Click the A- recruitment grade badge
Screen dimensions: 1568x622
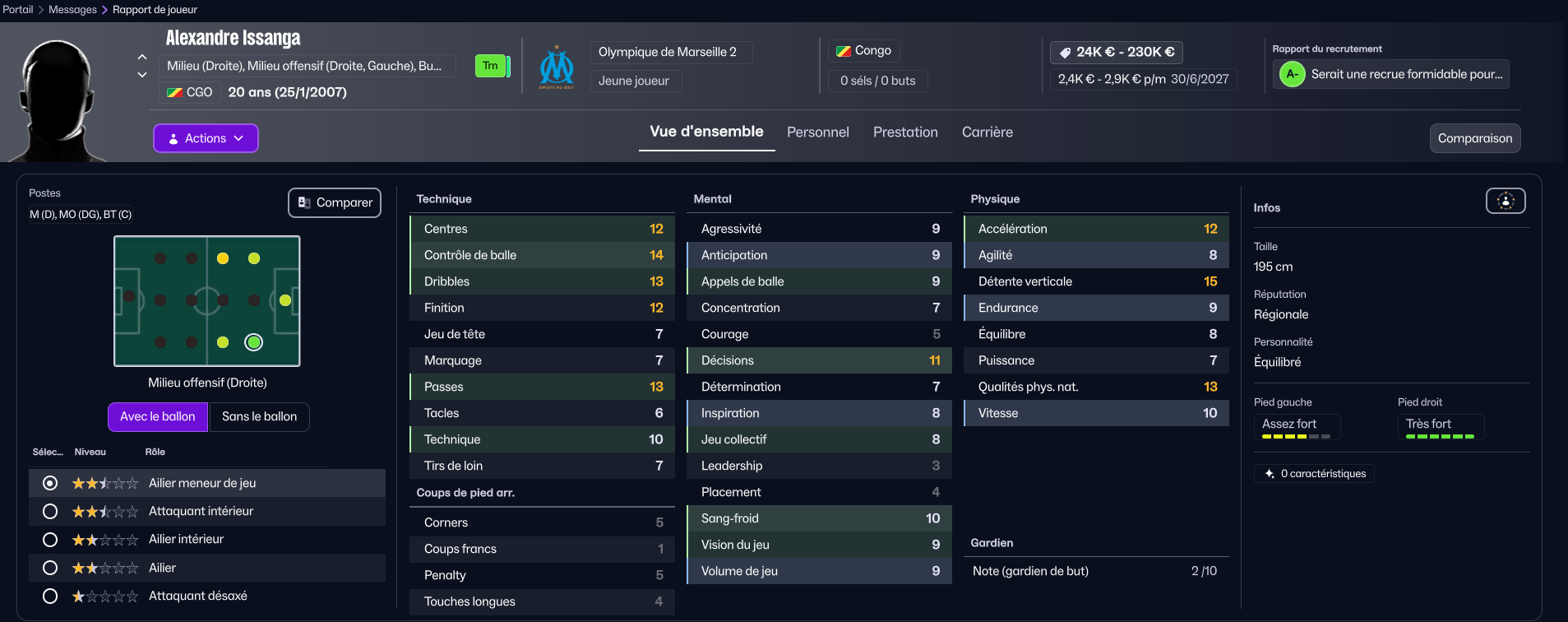tap(1292, 75)
